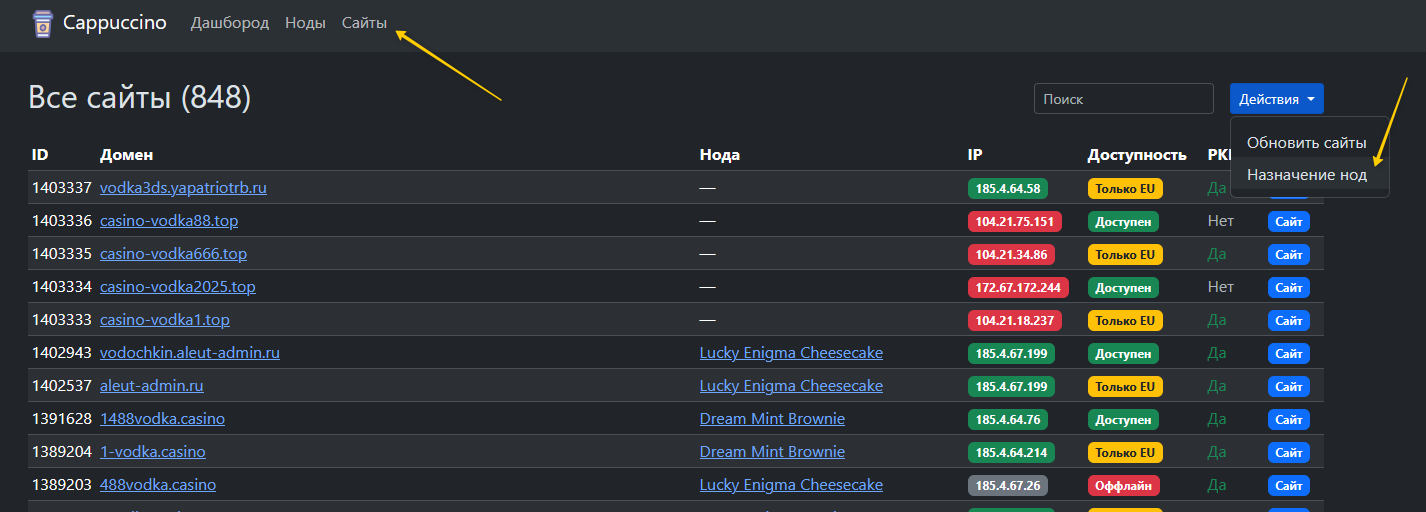This screenshot has height=512, width=1426.
Task: Follow the casino-vodka2025.top domain link
Action: pos(177,287)
